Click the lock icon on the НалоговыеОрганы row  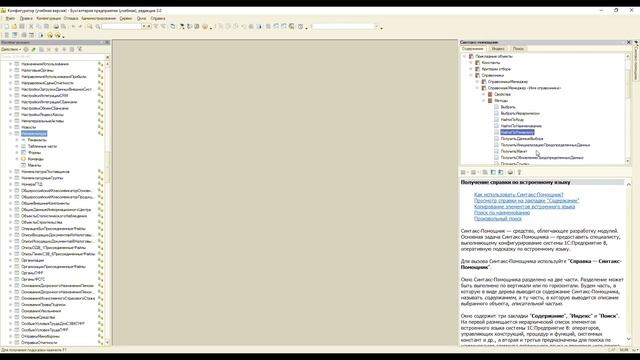(100, 70)
